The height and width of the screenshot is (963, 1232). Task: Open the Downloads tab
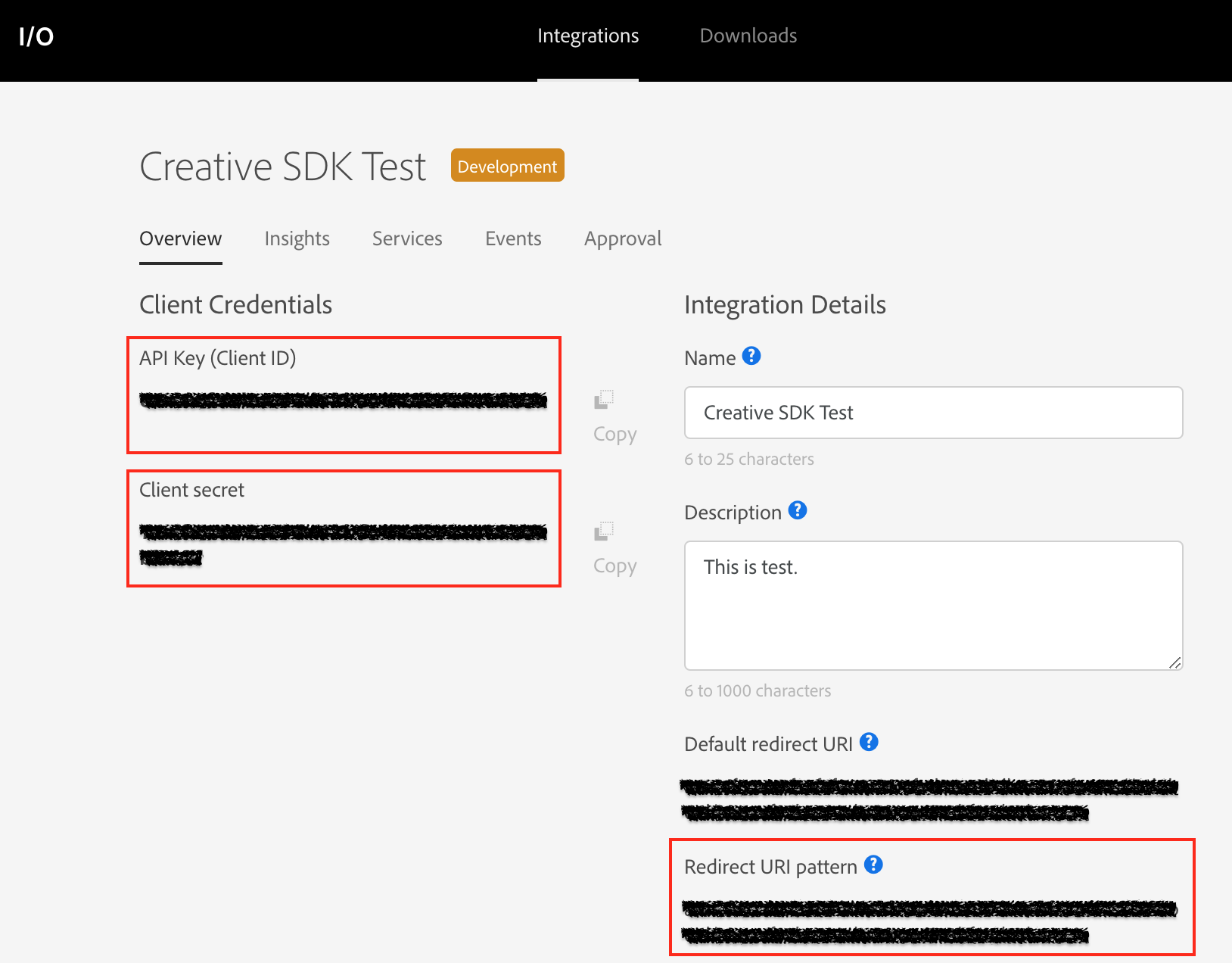[748, 36]
